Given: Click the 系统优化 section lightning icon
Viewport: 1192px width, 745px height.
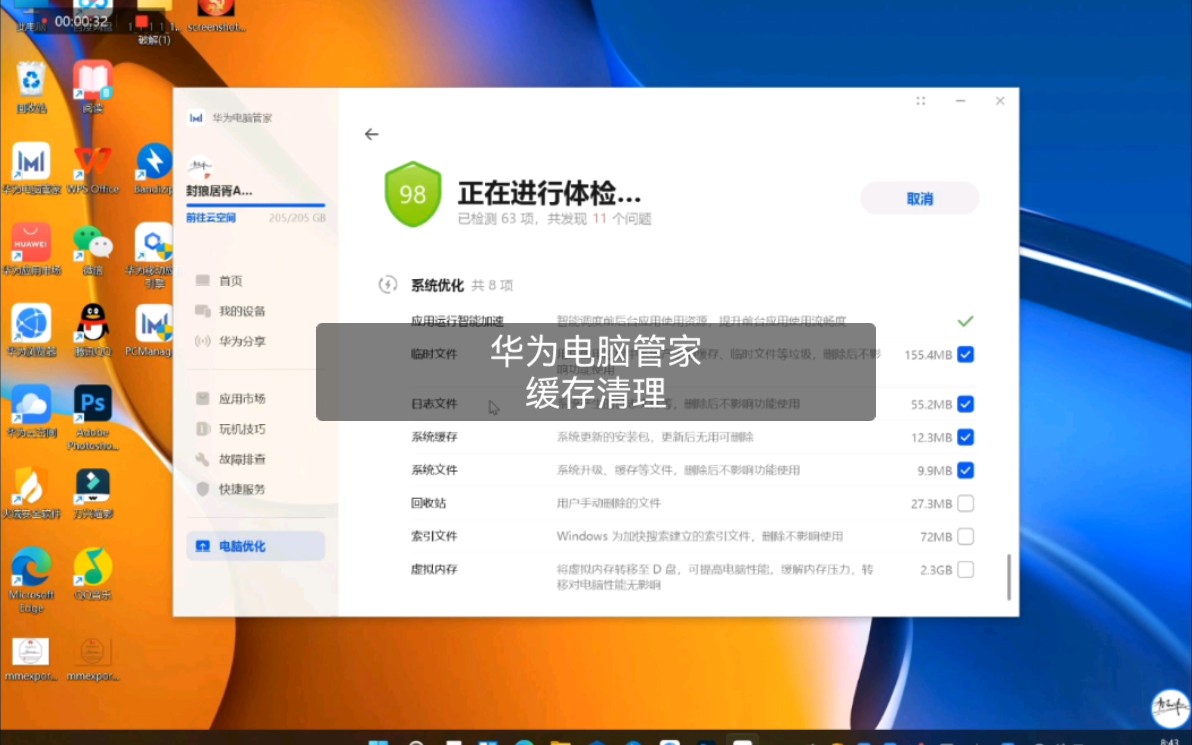Looking at the screenshot, I should click(x=388, y=284).
